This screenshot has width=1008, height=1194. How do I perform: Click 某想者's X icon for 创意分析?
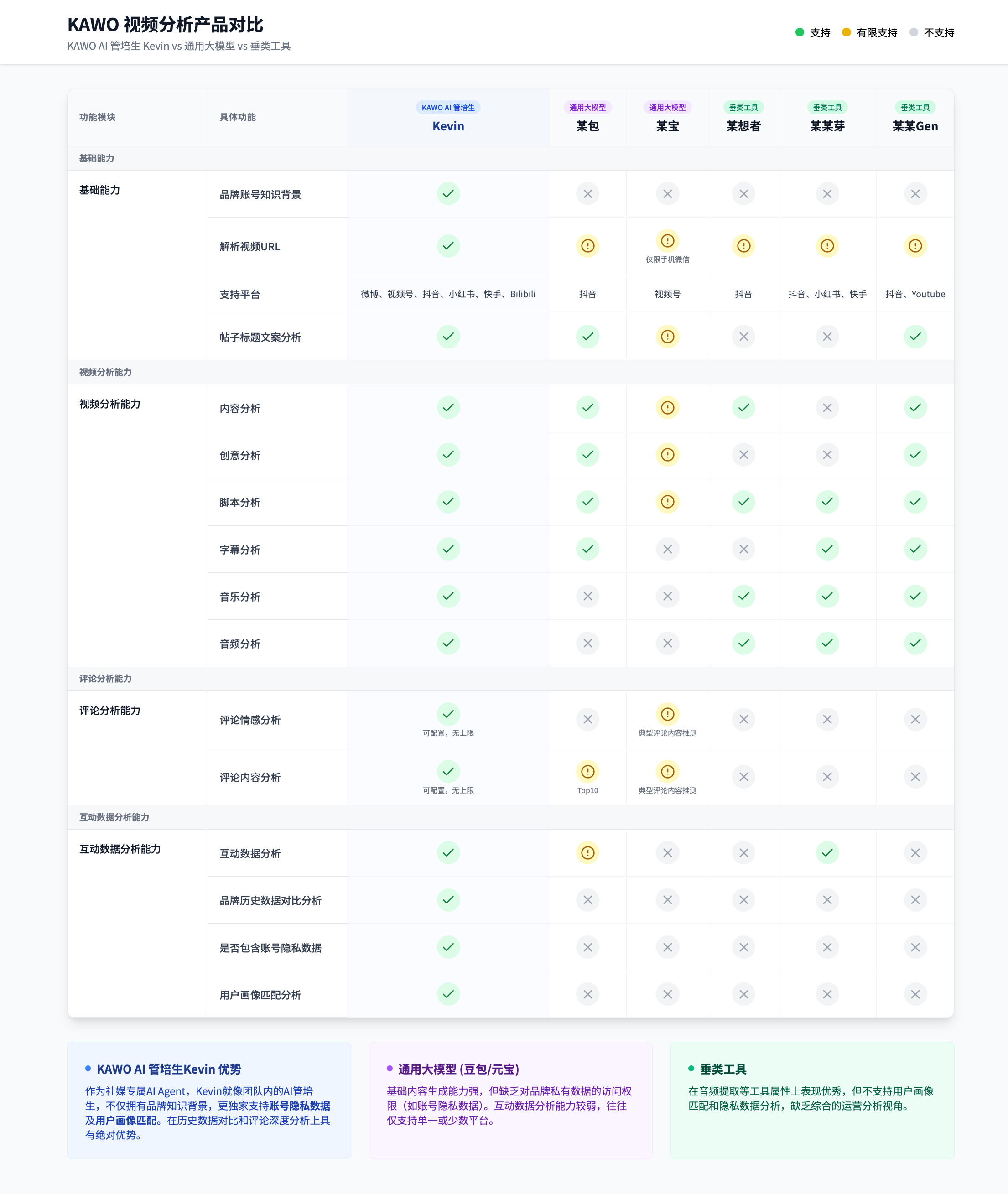pyautogui.click(x=743, y=455)
